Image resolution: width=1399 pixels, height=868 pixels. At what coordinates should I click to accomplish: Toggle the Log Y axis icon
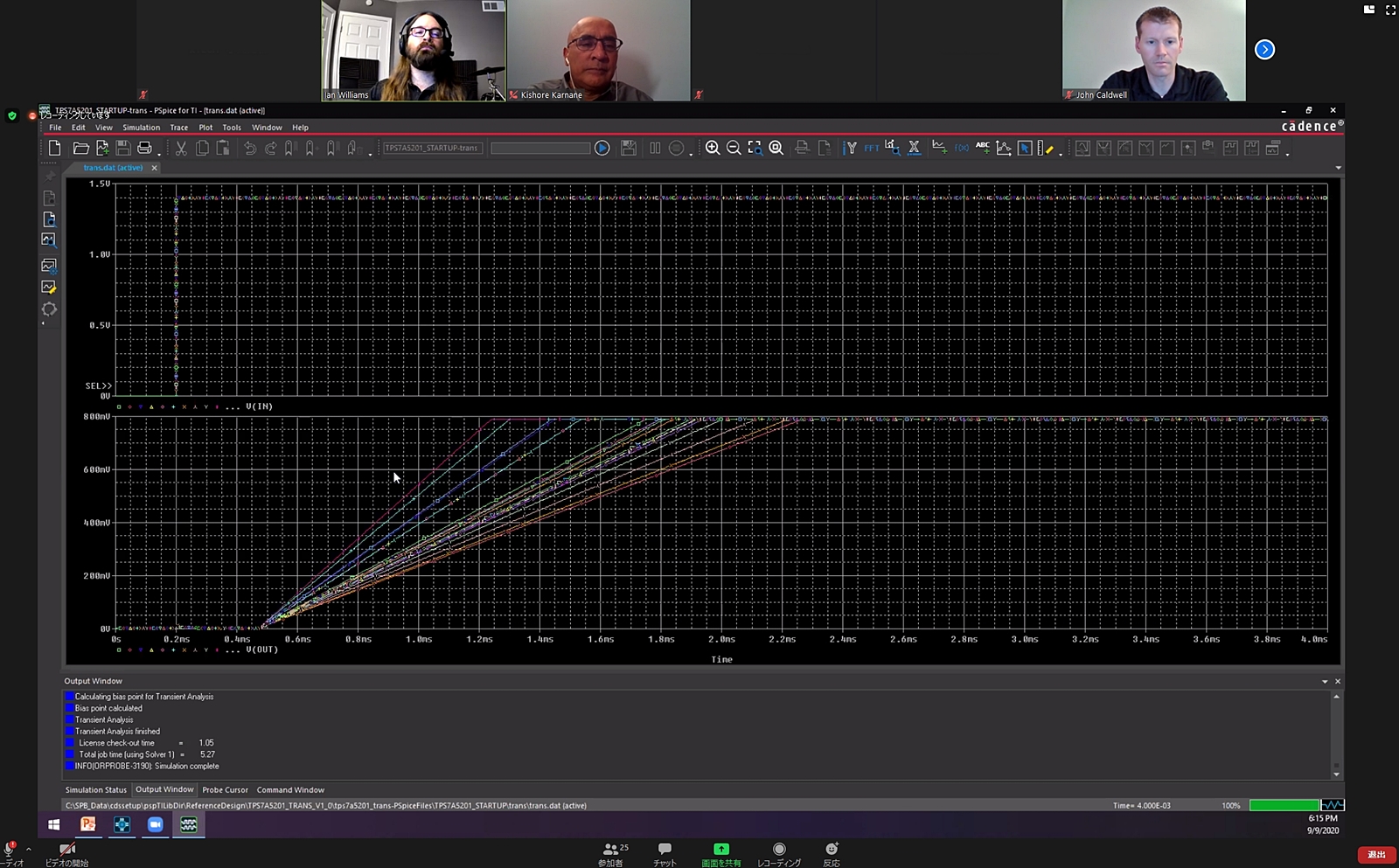point(851,149)
